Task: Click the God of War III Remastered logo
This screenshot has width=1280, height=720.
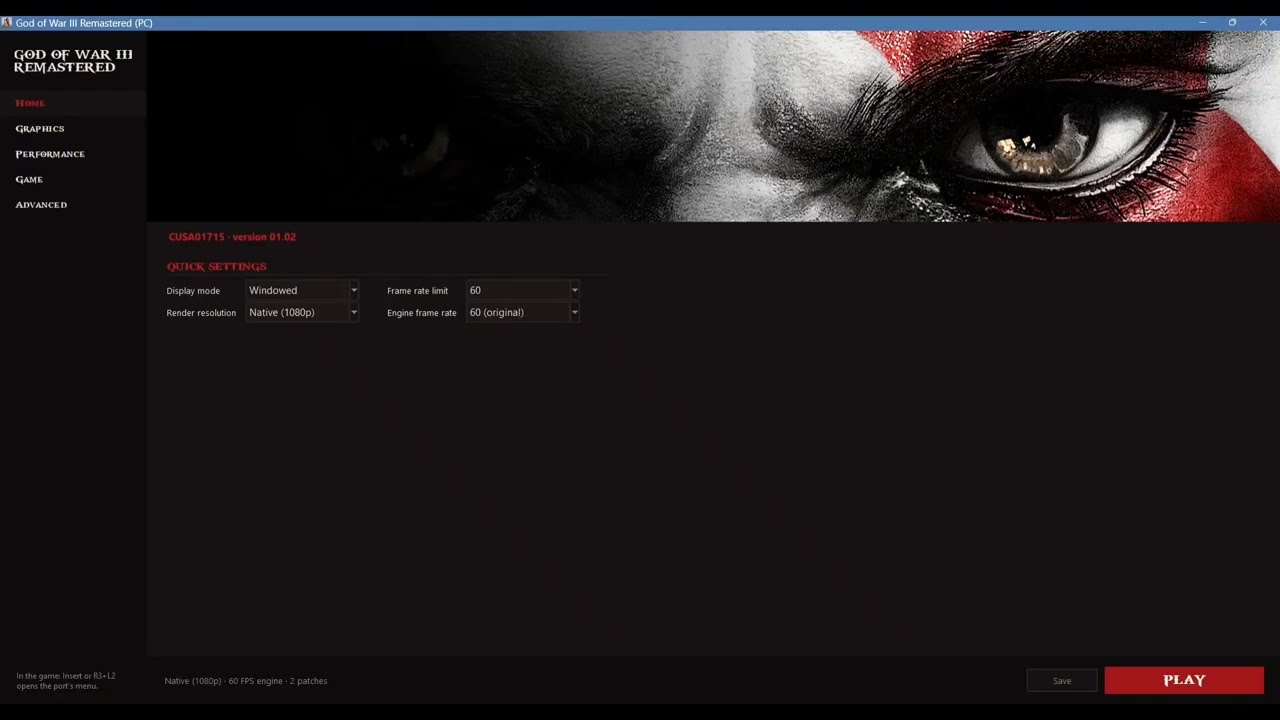Action: click(x=73, y=61)
